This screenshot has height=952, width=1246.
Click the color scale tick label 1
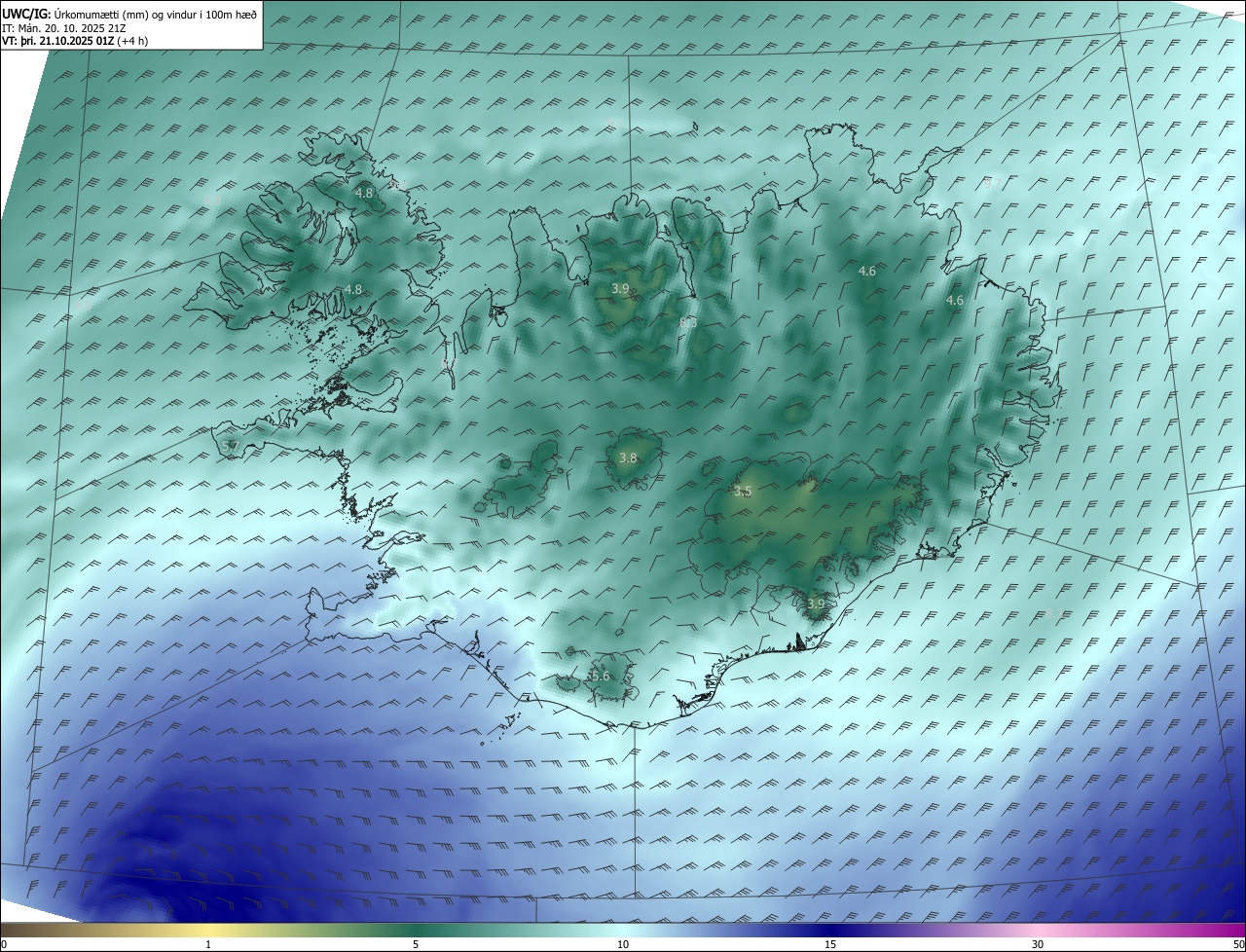(x=208, y=944)
